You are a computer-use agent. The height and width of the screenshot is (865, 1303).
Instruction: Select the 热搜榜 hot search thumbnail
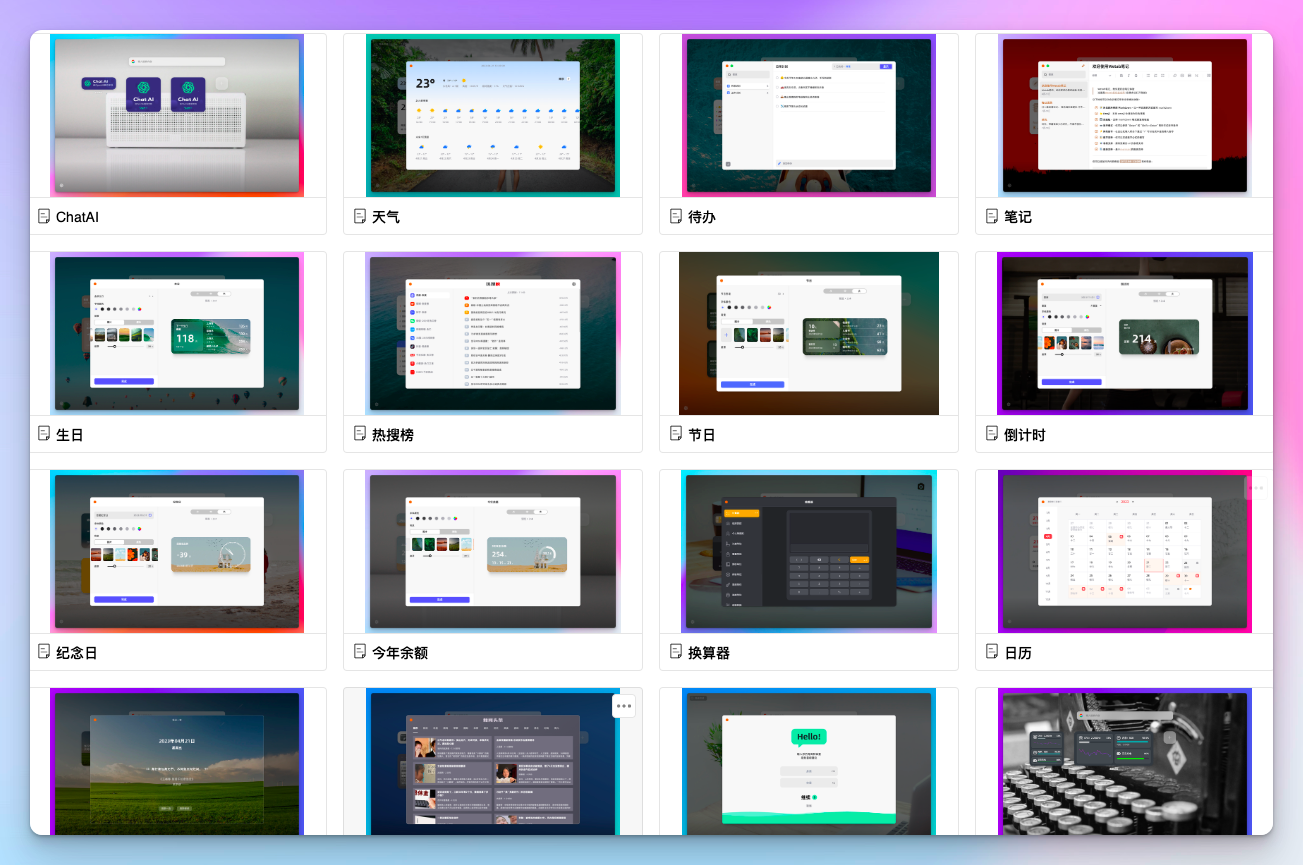point(493,333)
